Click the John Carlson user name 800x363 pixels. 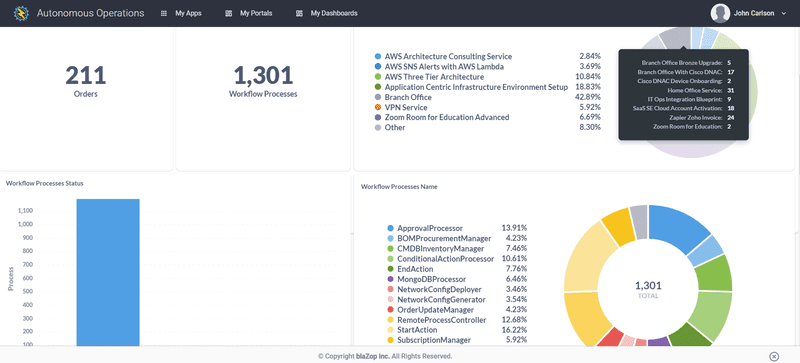point(754,14)
